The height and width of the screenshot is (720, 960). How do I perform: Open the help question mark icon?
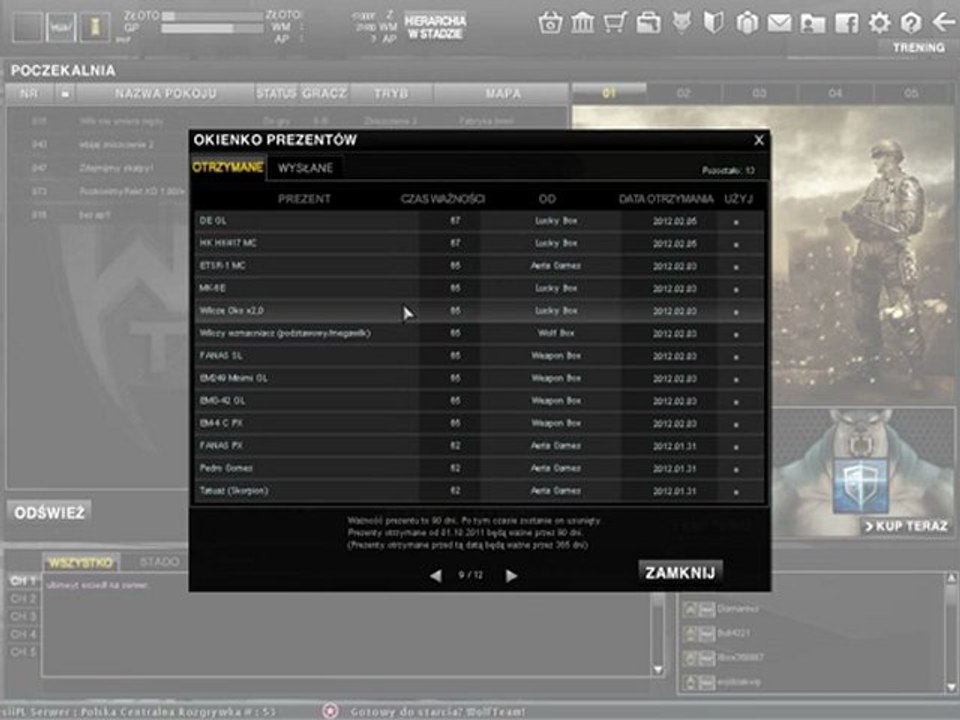pyautogui.click(x=911, y=23)
